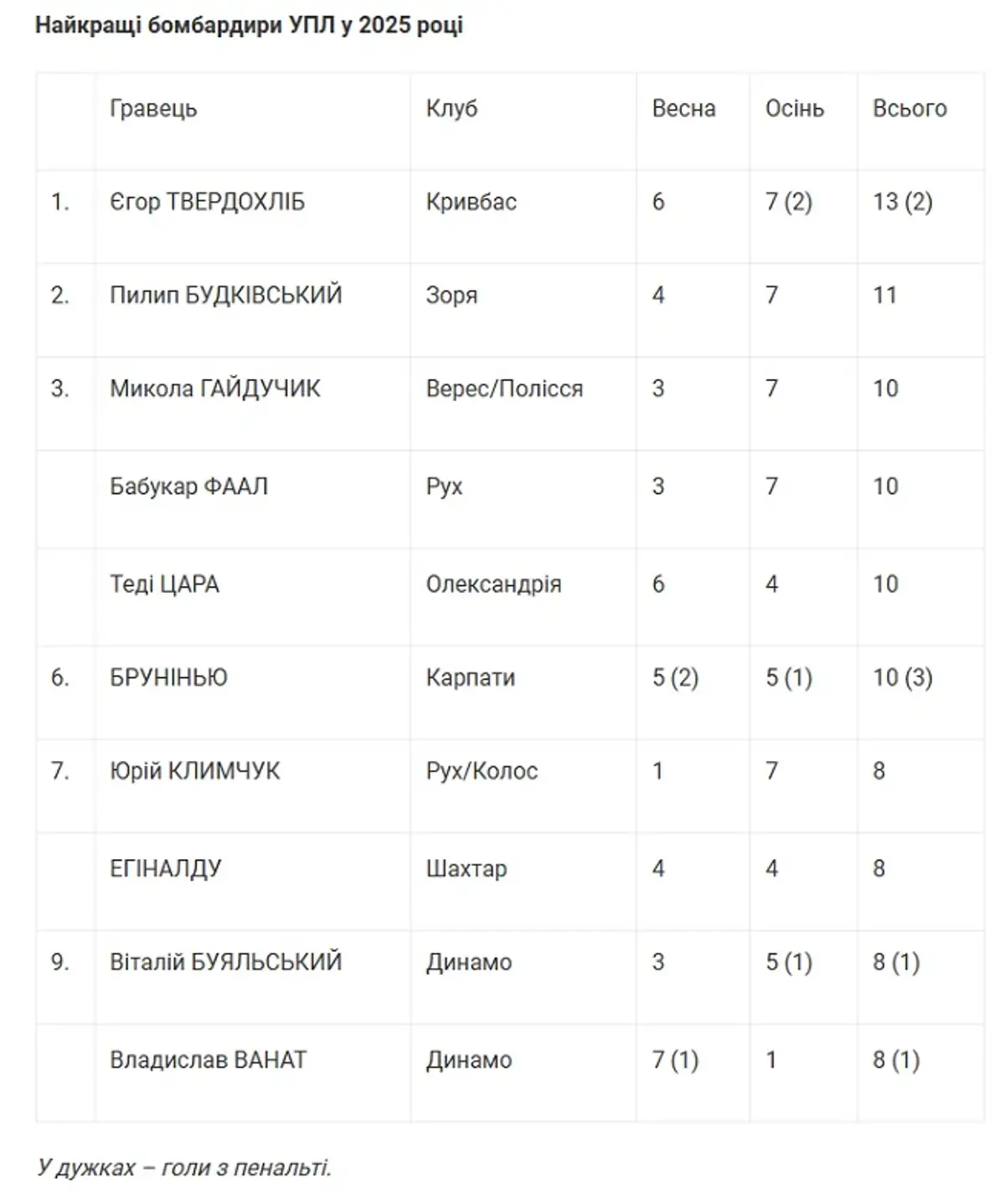Click the Кривбас club cell
This screenshot has width=1005, height=1204.
(x=471, y=202)
